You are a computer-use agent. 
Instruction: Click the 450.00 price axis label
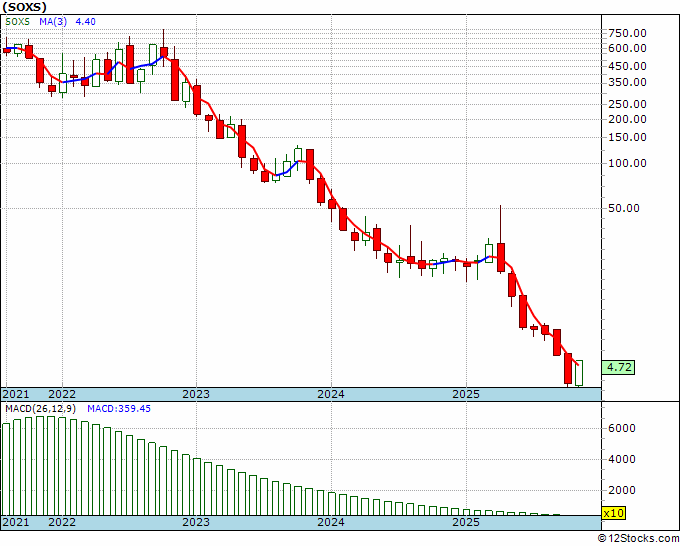click(x=627, y=66)
